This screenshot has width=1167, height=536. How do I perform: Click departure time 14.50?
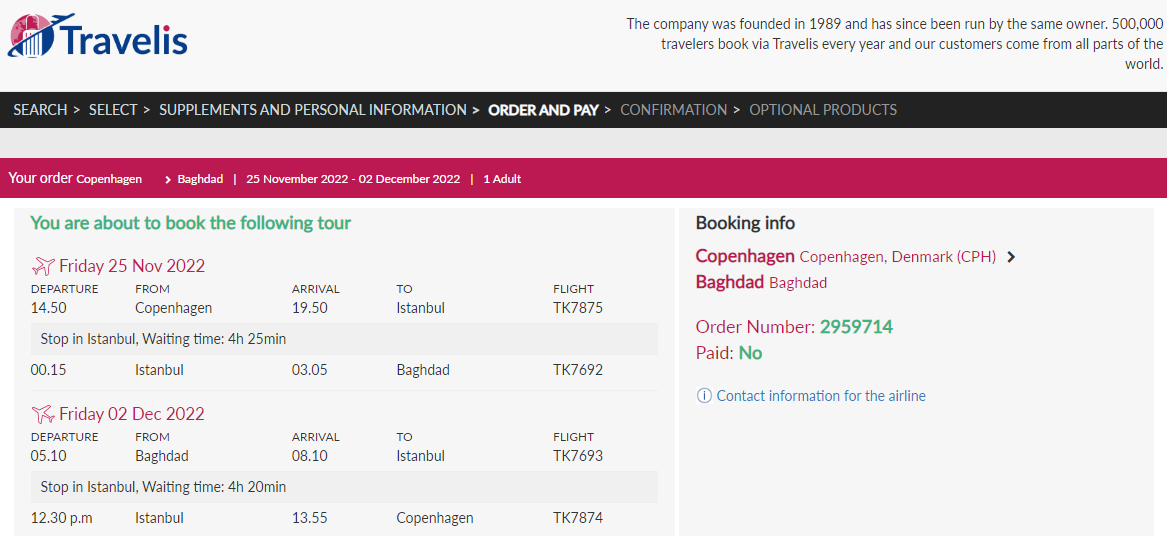click(x=48, y=307)
